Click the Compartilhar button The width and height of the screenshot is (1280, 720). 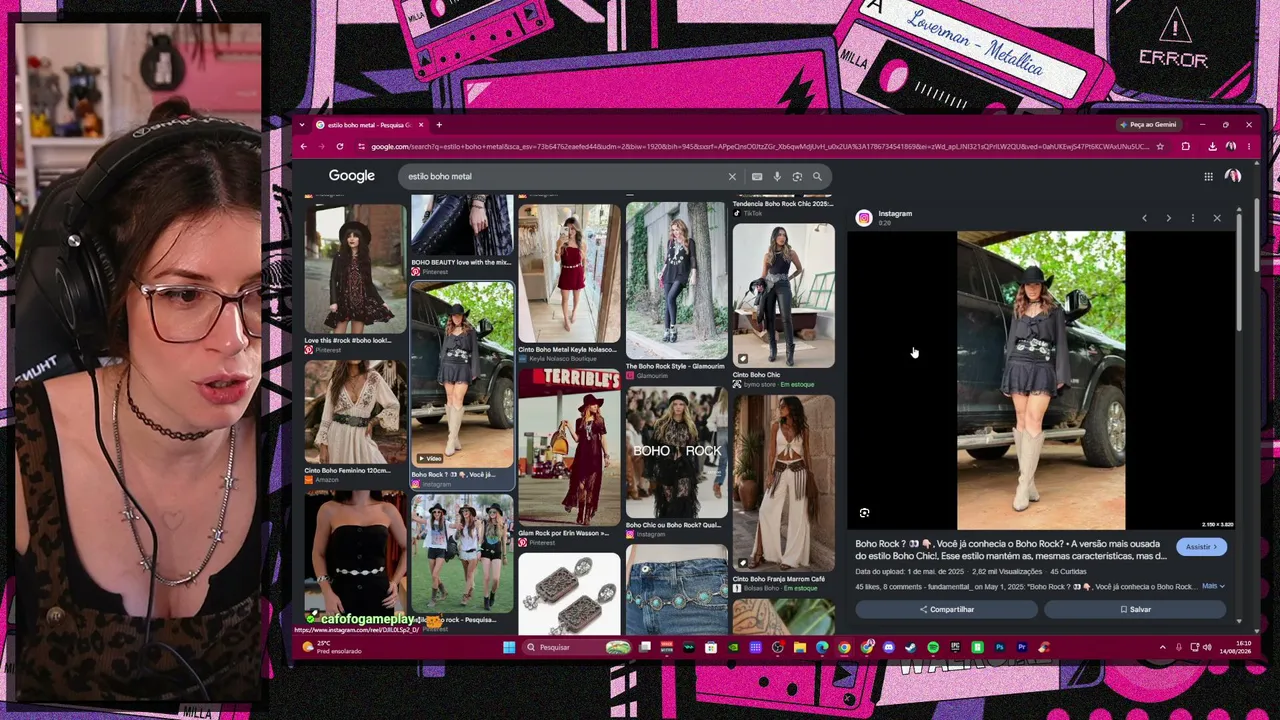click(x=946, y=609)
